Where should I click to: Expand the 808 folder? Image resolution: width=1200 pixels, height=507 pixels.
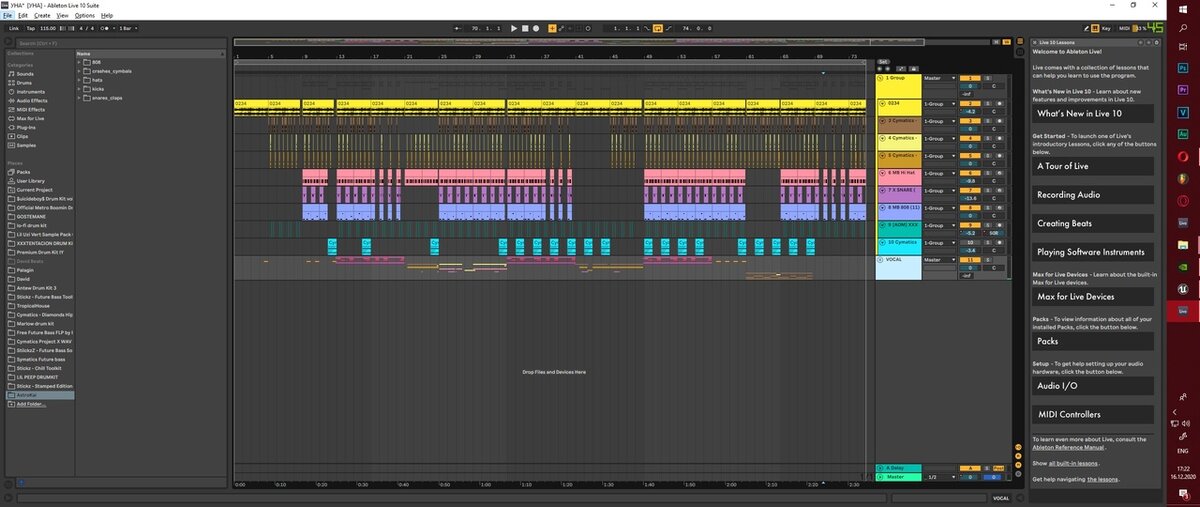tap(80, 63)
